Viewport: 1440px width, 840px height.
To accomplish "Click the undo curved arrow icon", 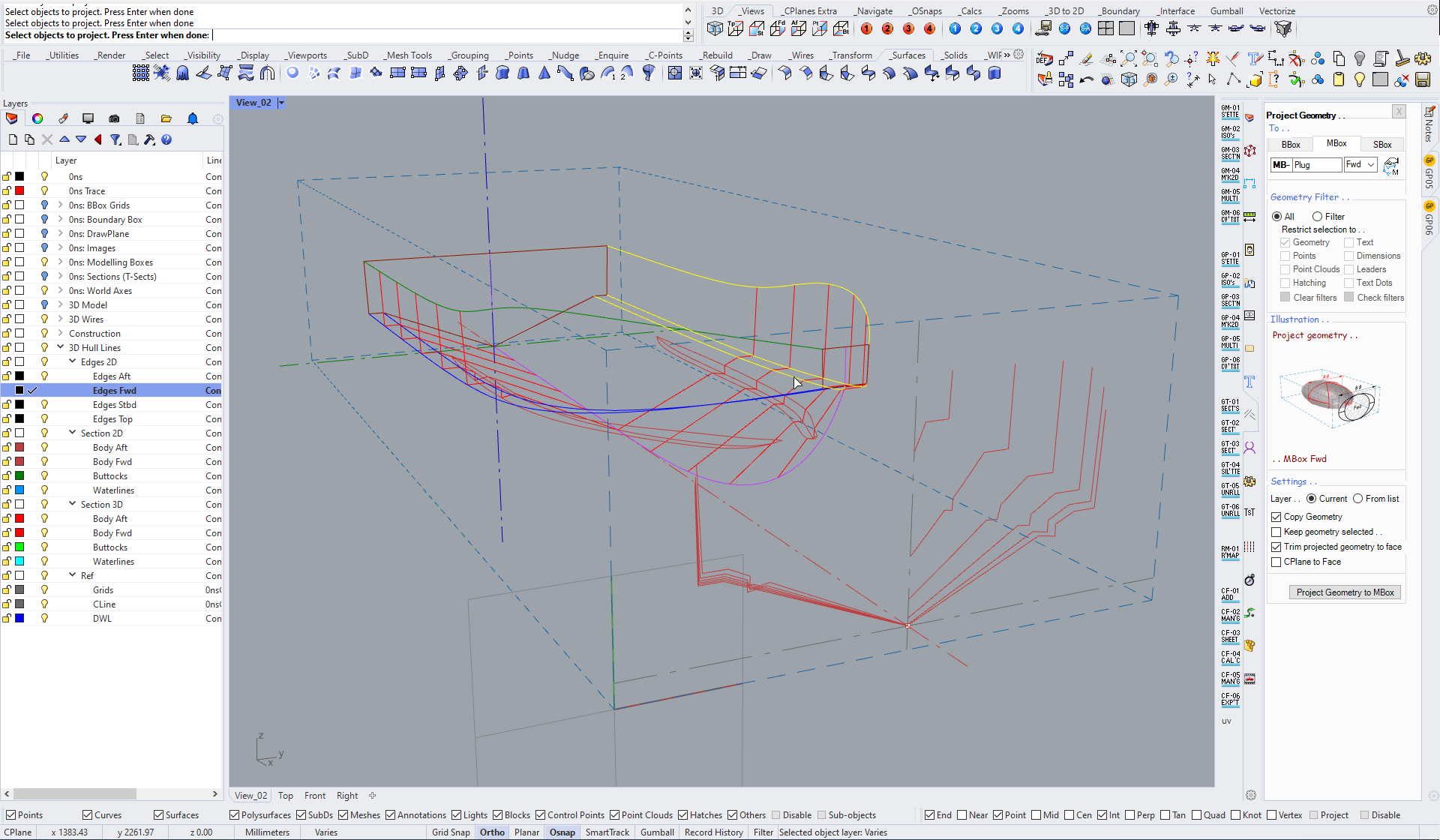I will pos(1087,79).
